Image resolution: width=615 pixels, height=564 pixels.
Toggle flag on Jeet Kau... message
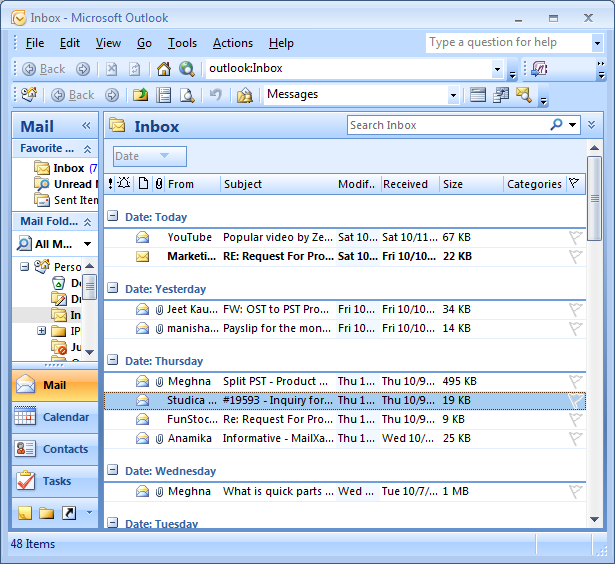[576, 309]
